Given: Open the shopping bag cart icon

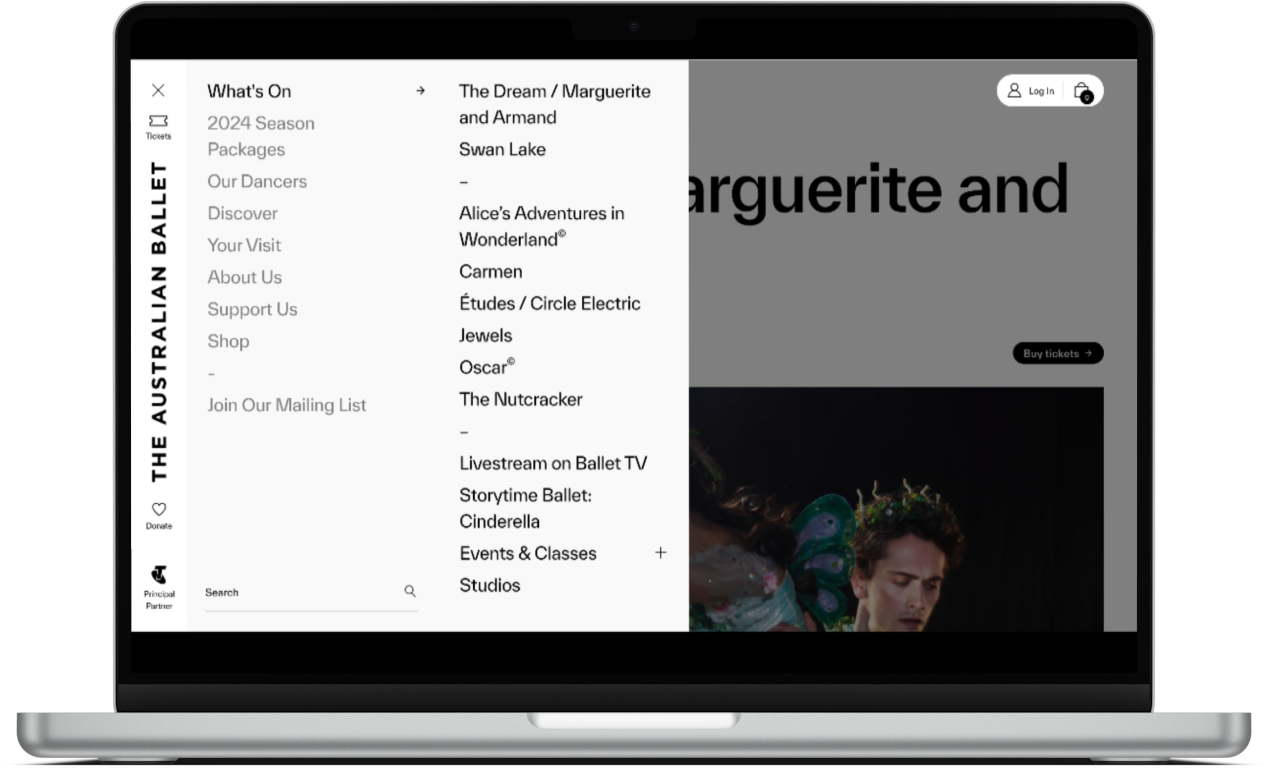Looking at the screenshot, I should pos(1082,91).
